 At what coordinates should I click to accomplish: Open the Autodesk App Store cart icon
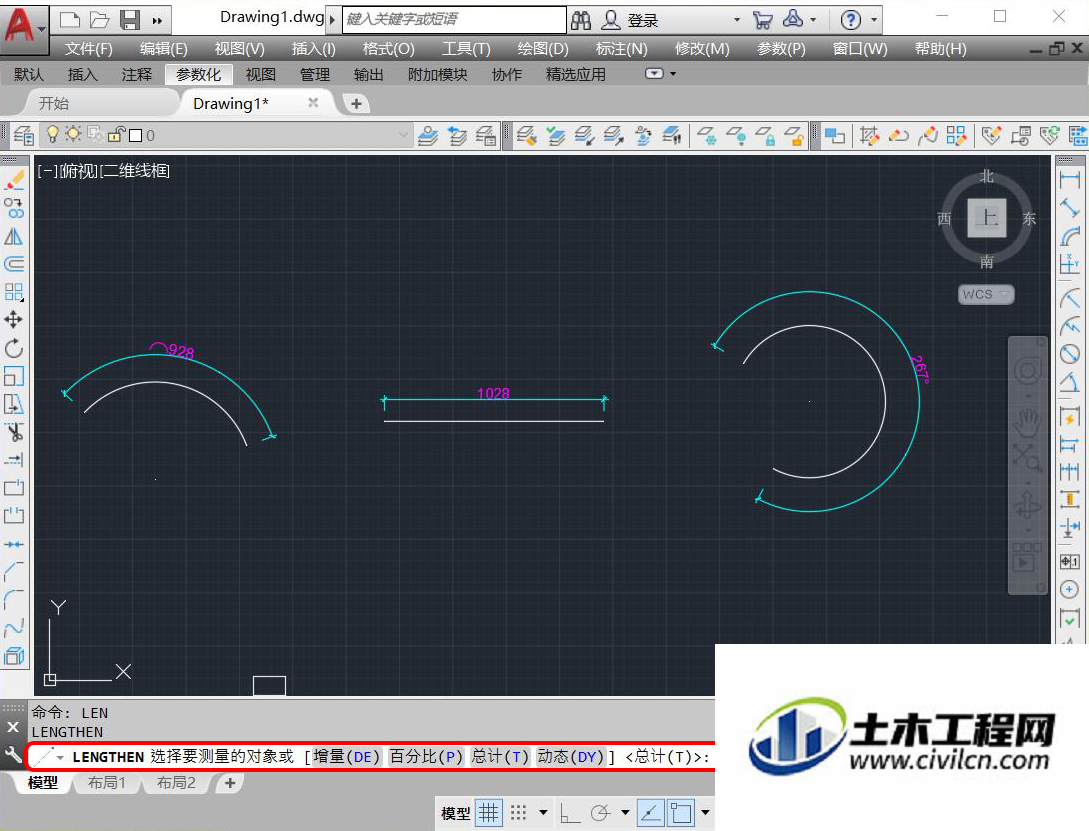click(762, 20)
